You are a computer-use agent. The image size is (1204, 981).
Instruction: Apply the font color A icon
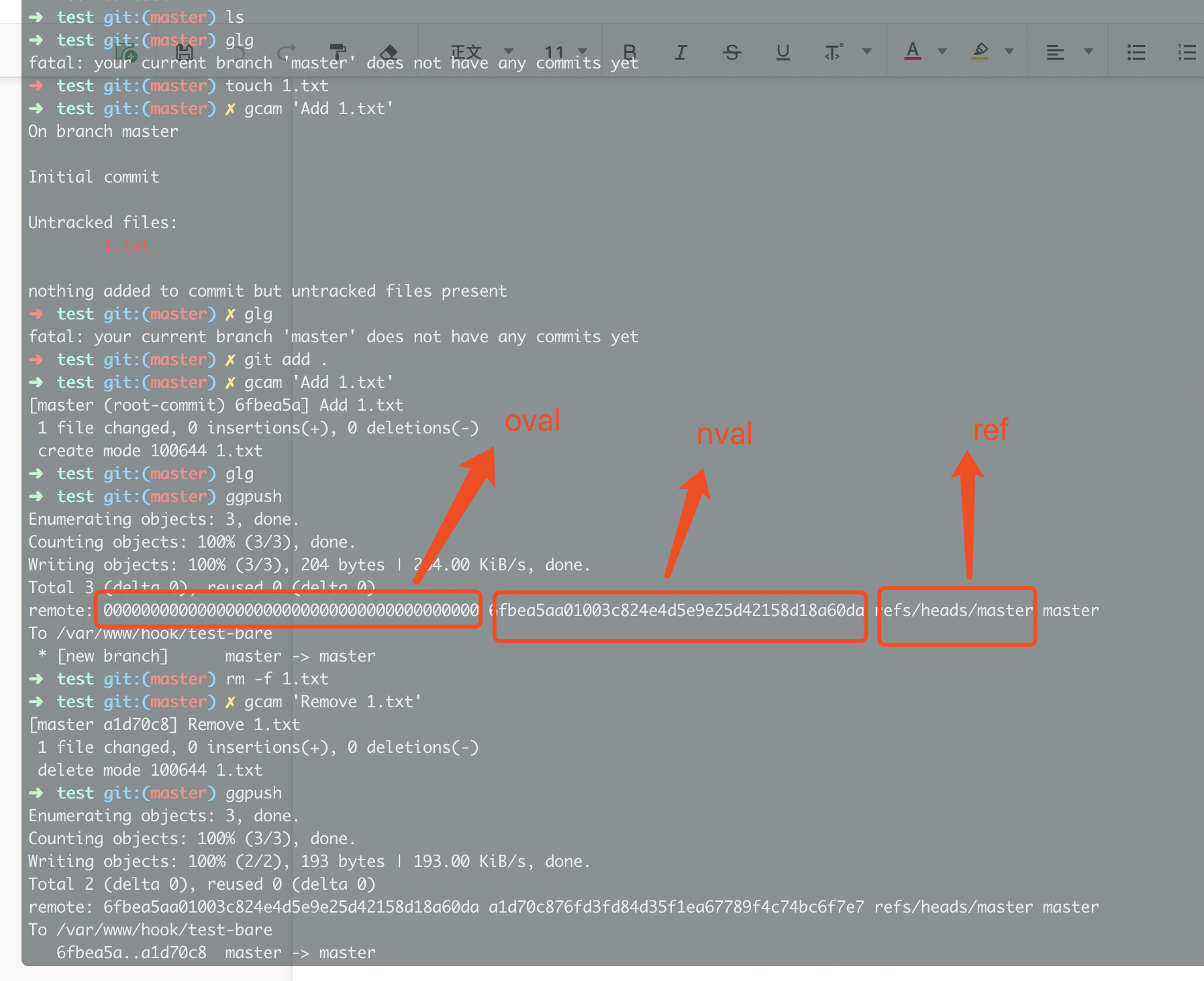pyautogui.click(x=912, y=51)
